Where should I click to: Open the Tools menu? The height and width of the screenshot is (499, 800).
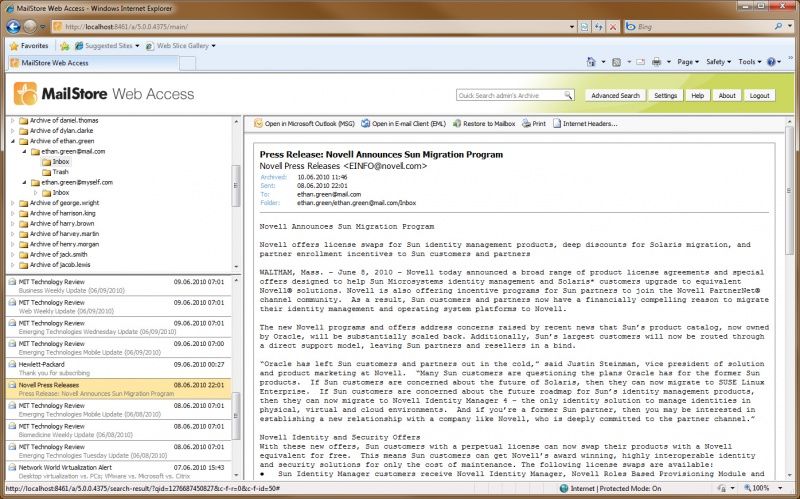point(749,62)
